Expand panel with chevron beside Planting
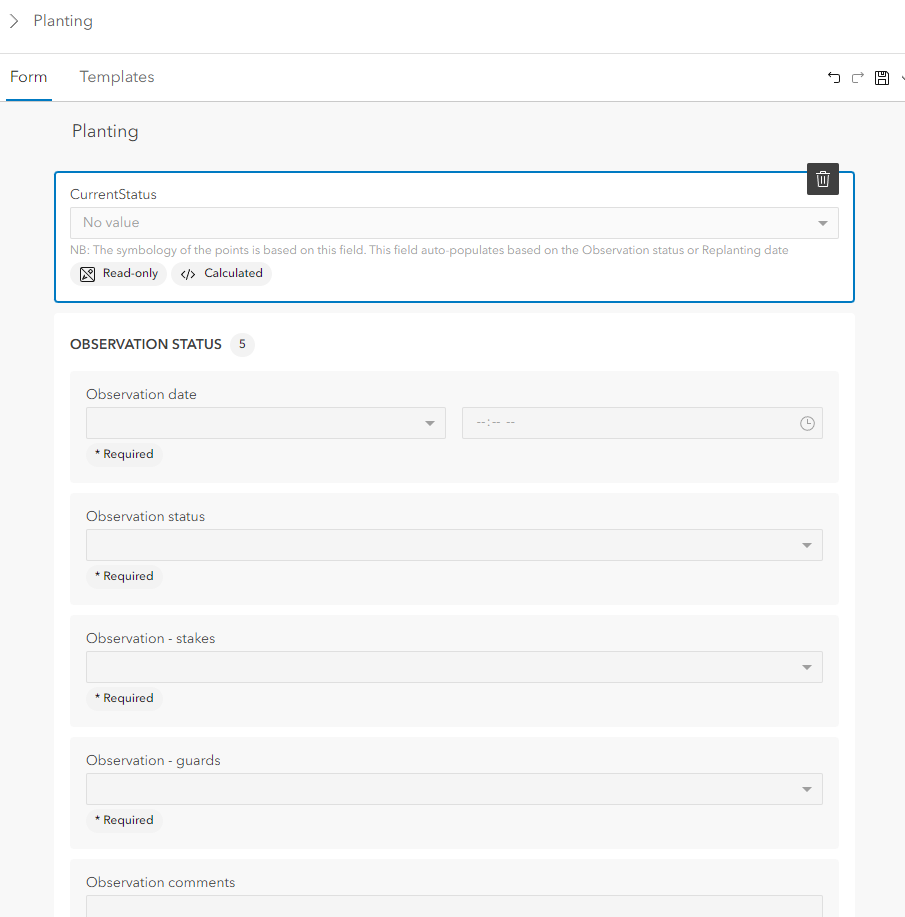The width and height of the screenshot is (905, 917). (x=14, y=21)
